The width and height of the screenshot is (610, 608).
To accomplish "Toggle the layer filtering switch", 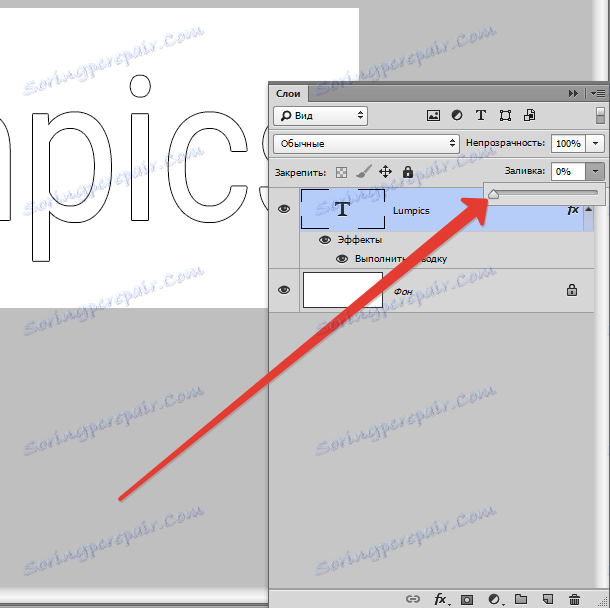I will pyautogui.click(x=600, y=116).
